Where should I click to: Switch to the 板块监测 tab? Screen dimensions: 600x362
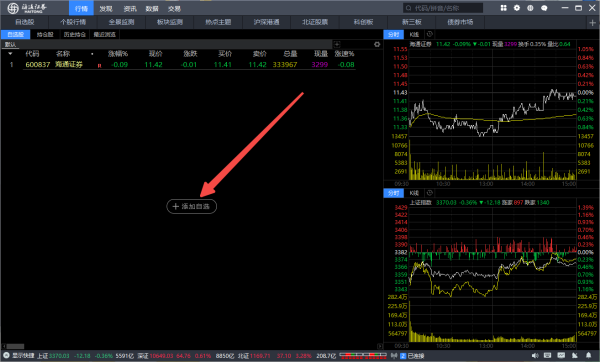pos(170,22)
